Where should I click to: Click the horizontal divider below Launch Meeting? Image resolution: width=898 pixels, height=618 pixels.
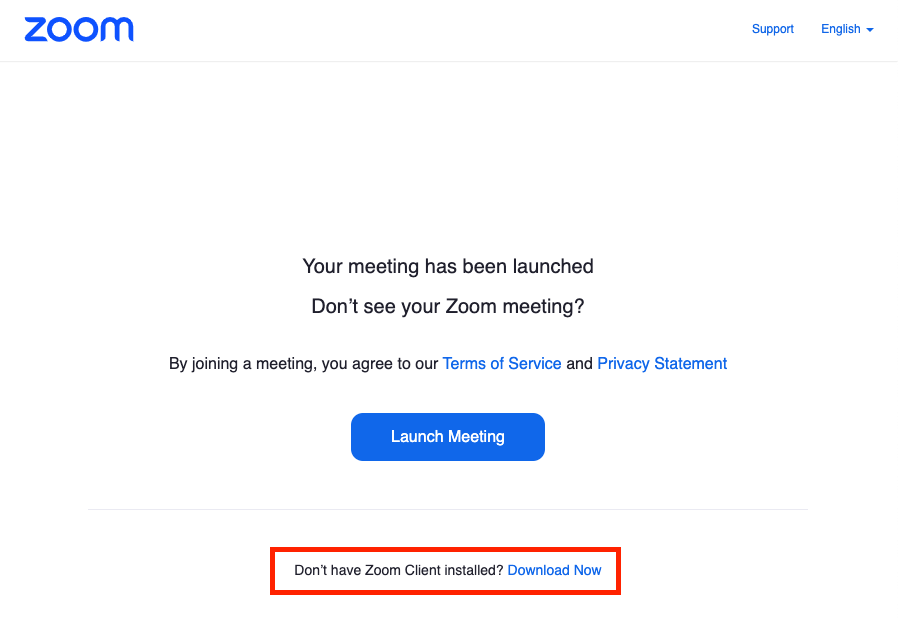pos(448,510)
